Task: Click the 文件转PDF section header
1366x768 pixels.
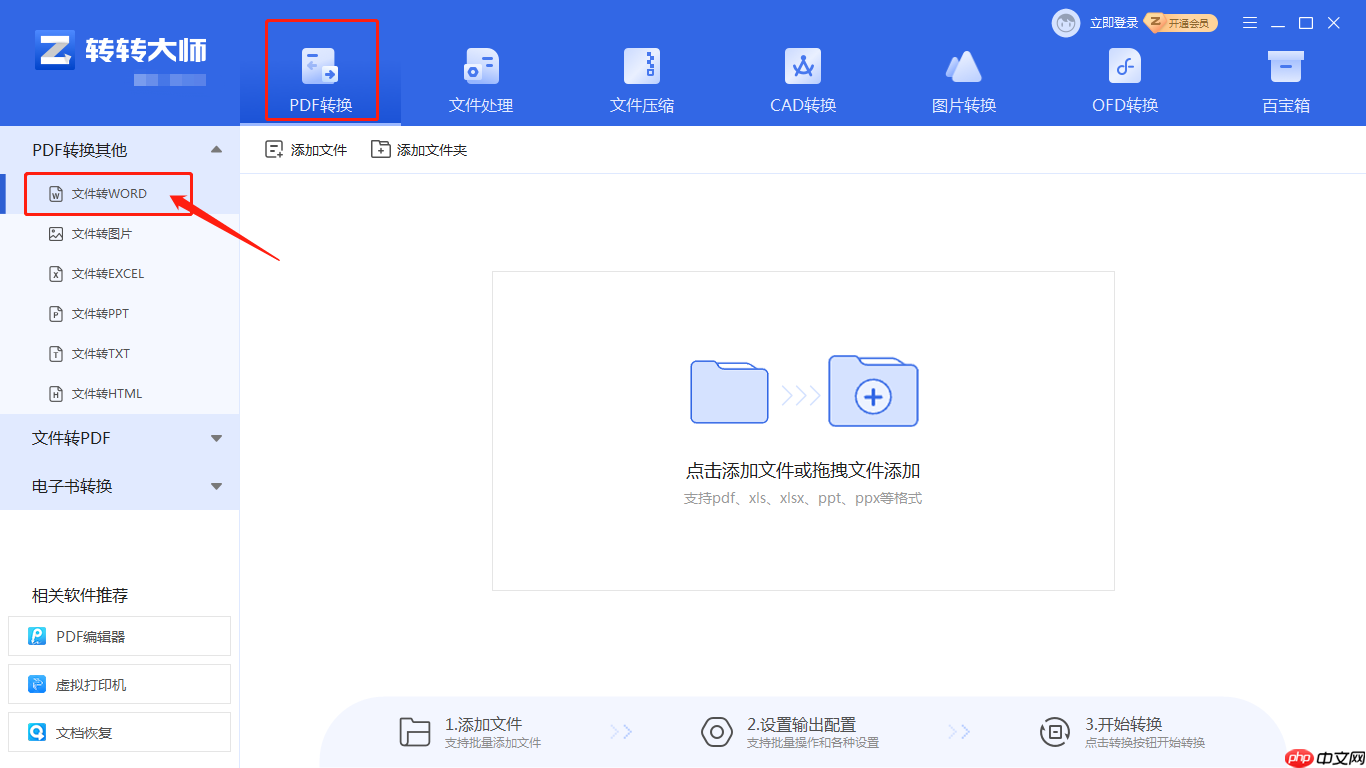Action: click(x=120, y=438)
